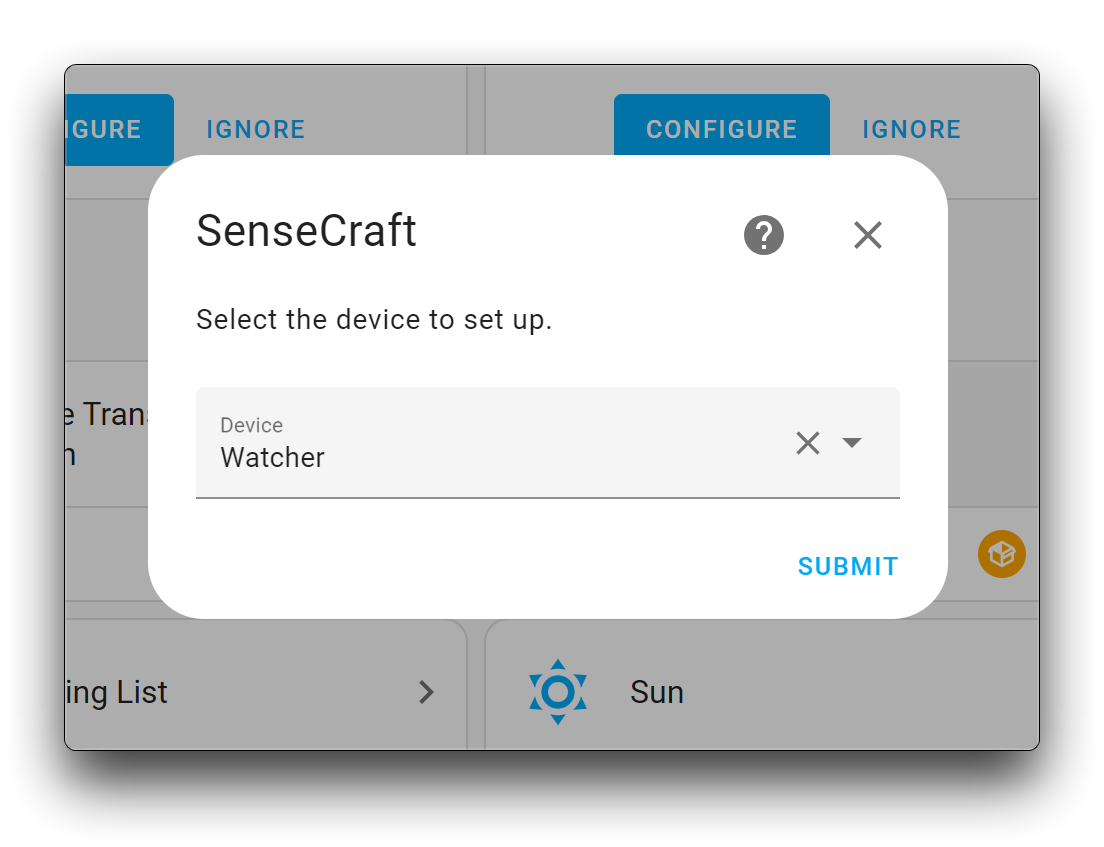Open the Sun integration card label

click(656, 692)
